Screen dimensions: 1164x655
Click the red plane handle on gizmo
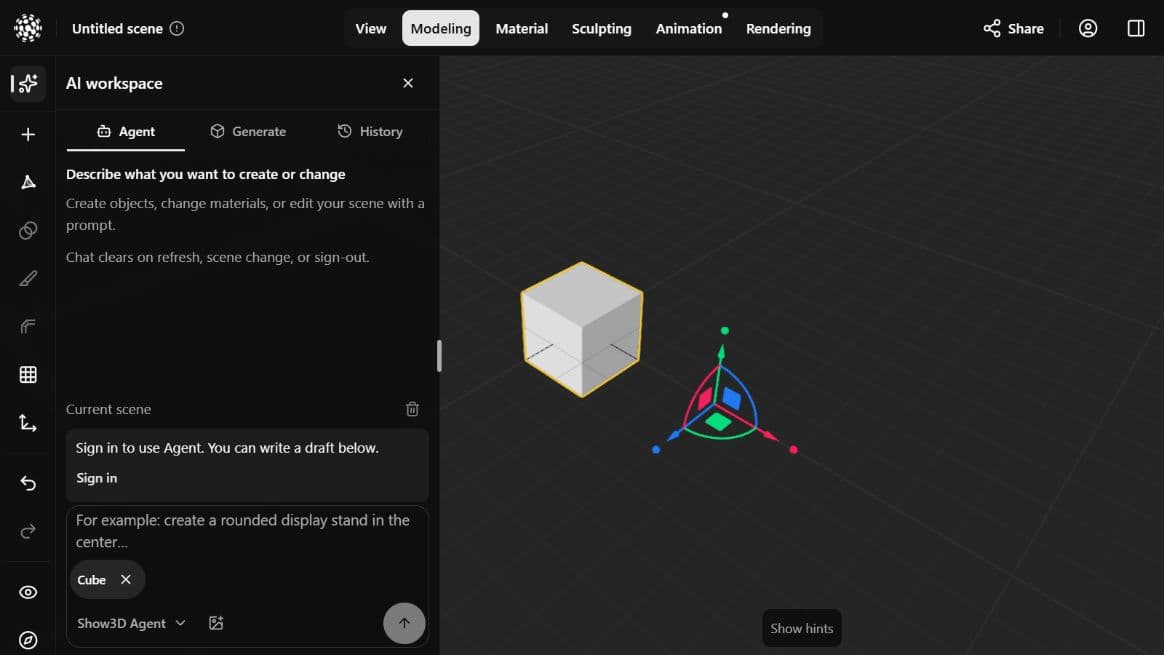click(x=705, y=399)
